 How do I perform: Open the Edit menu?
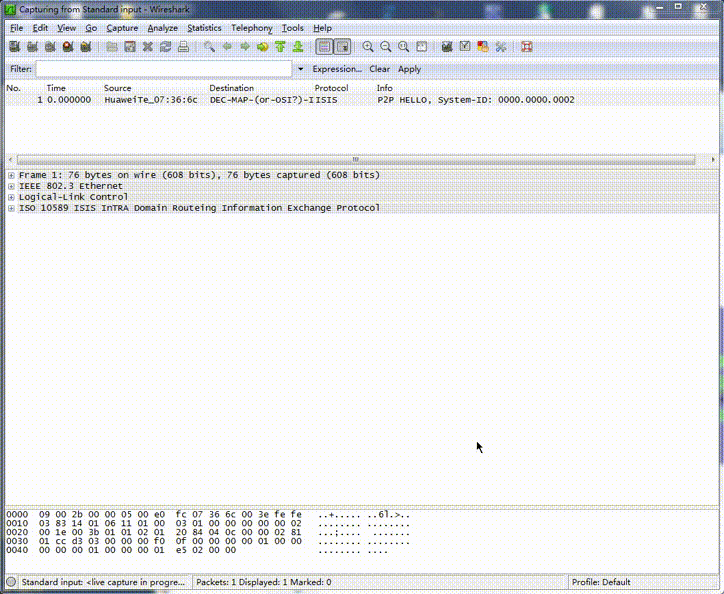(40, 28)
